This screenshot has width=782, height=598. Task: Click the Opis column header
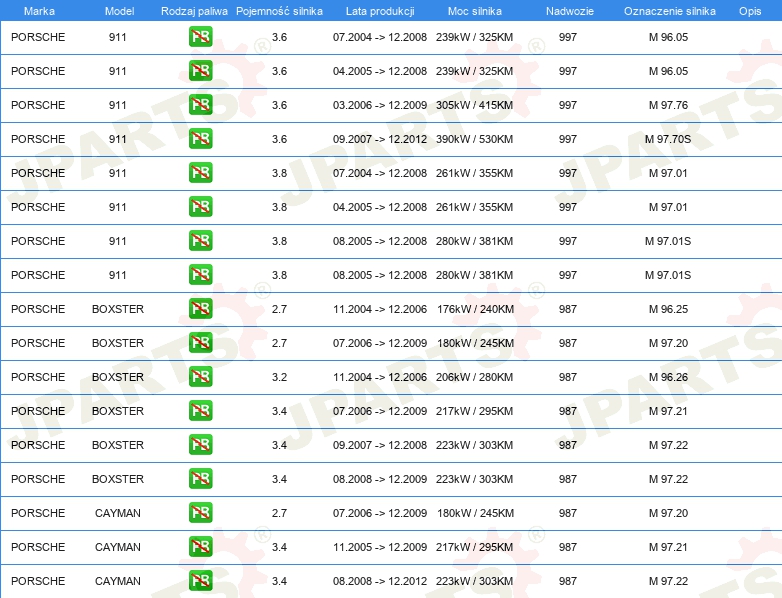(x=749, y=10)
